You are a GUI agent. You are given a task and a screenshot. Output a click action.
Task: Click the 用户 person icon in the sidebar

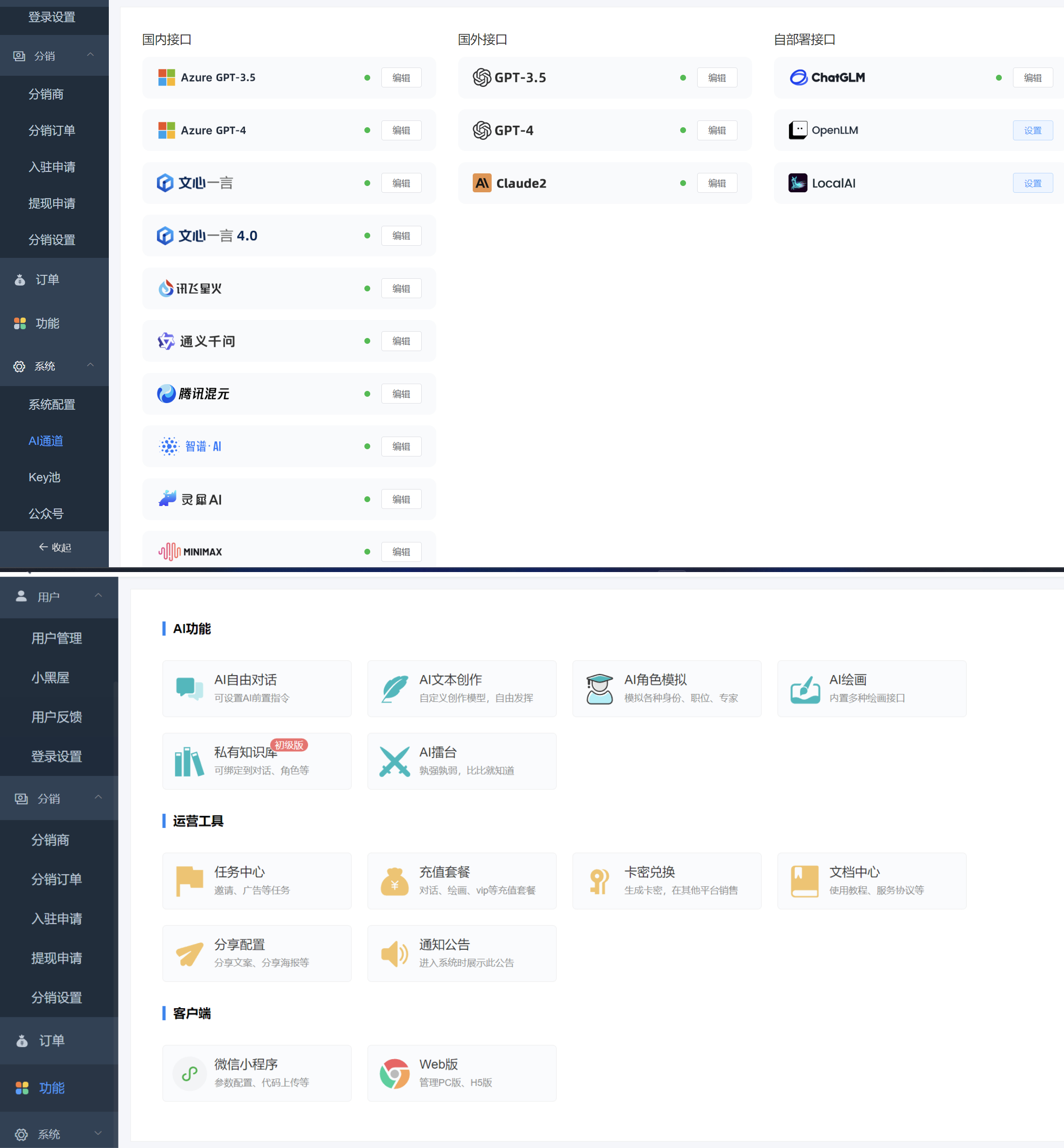coord(21,596)
